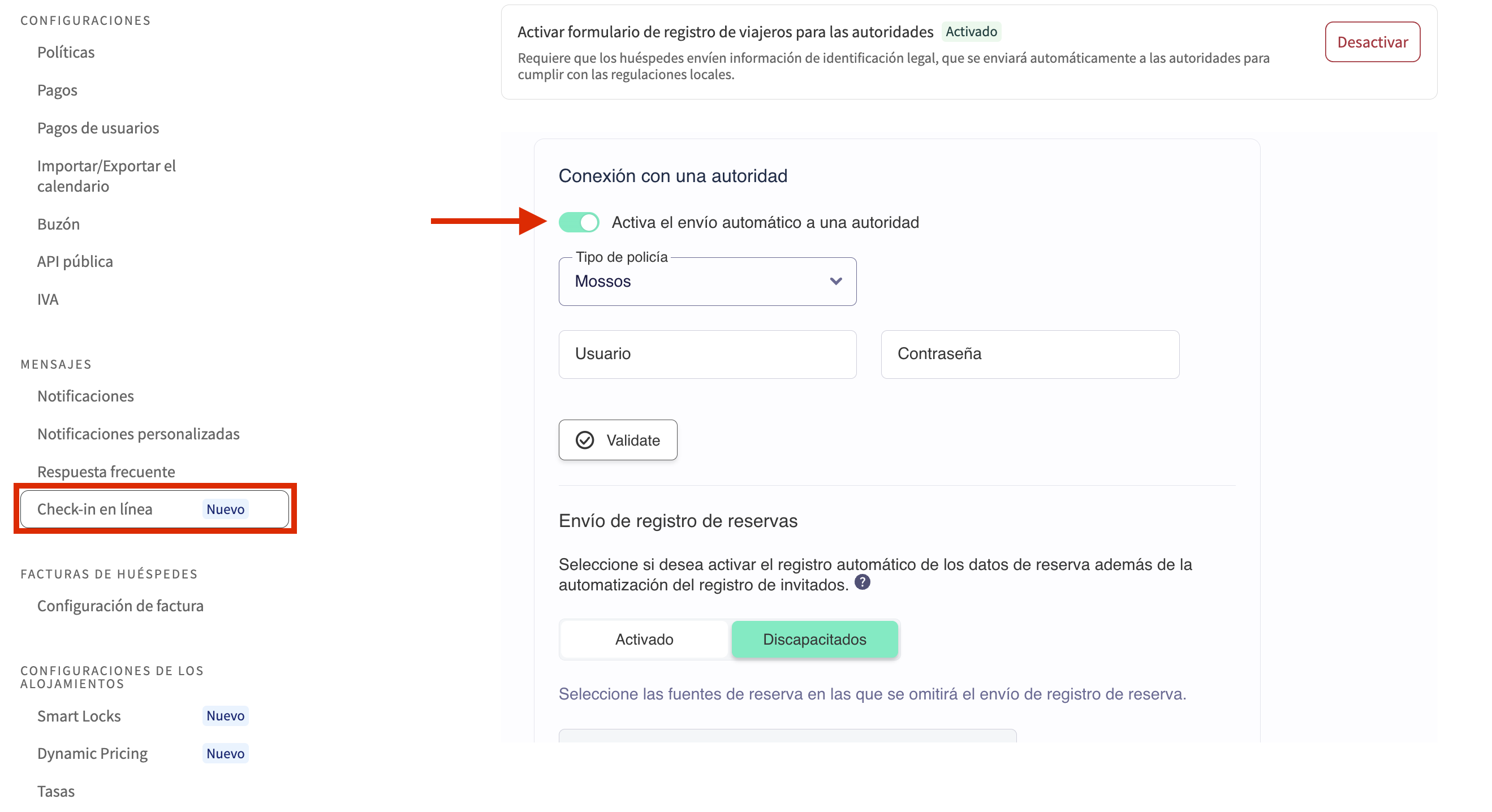Open Configuración de factura

120,606
